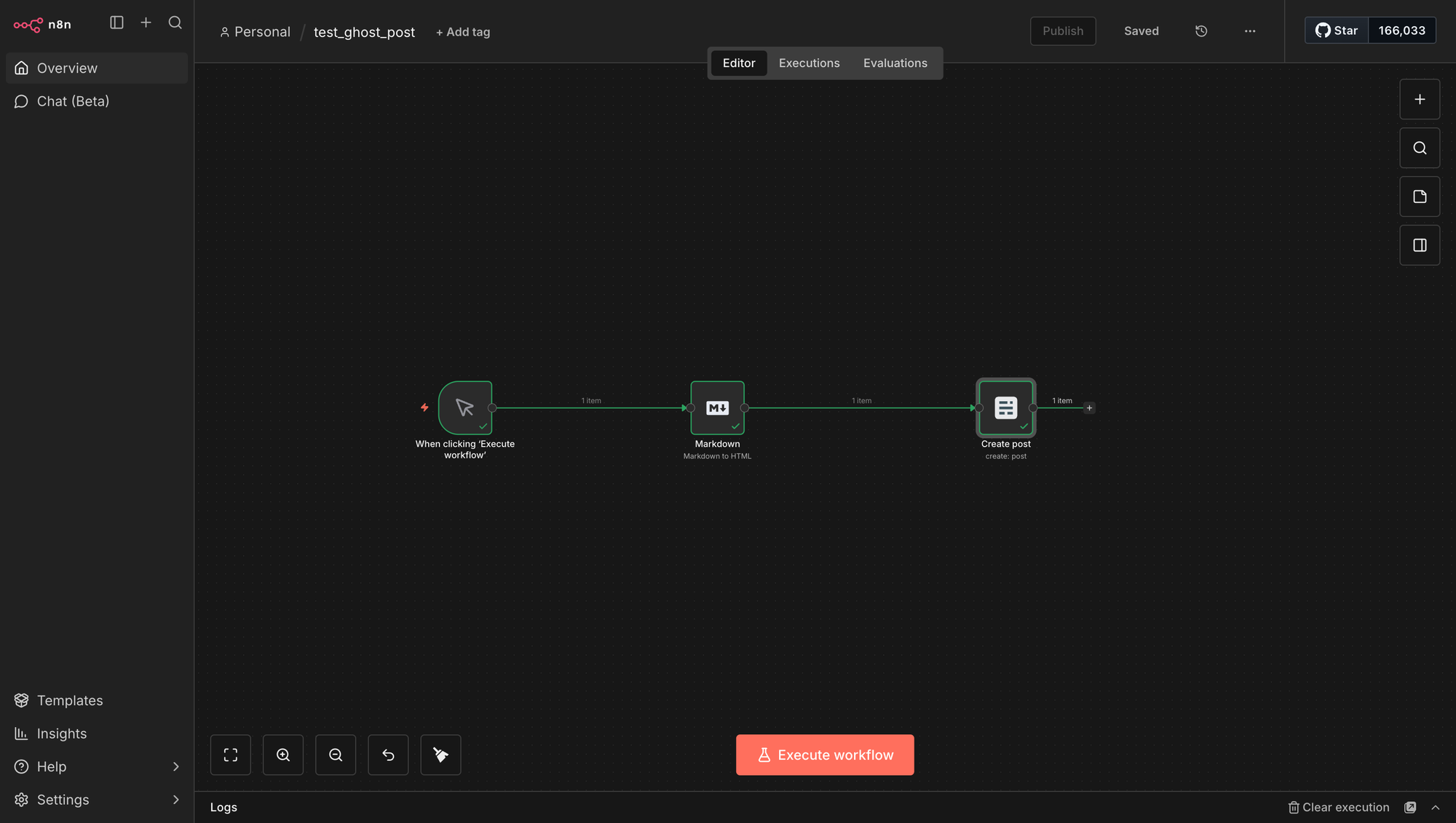Pop out the Logs panel
The image size is (1456, 823).
click(x=1410, y=807)
